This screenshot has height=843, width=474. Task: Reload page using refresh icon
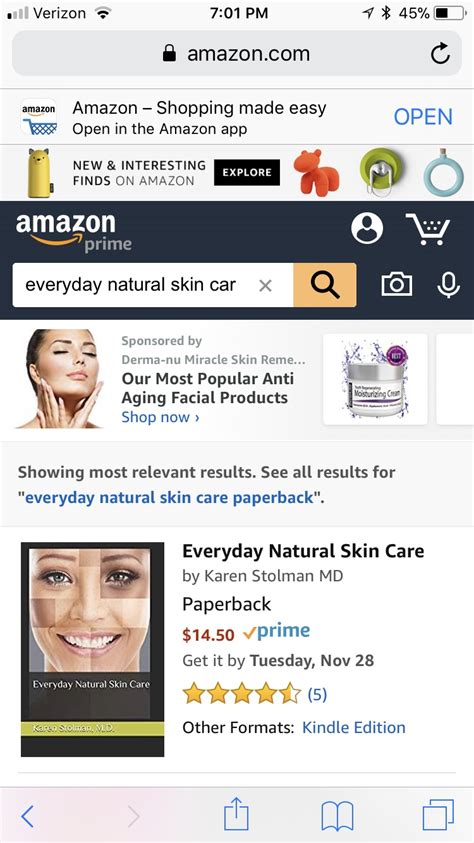coord(440,54)
